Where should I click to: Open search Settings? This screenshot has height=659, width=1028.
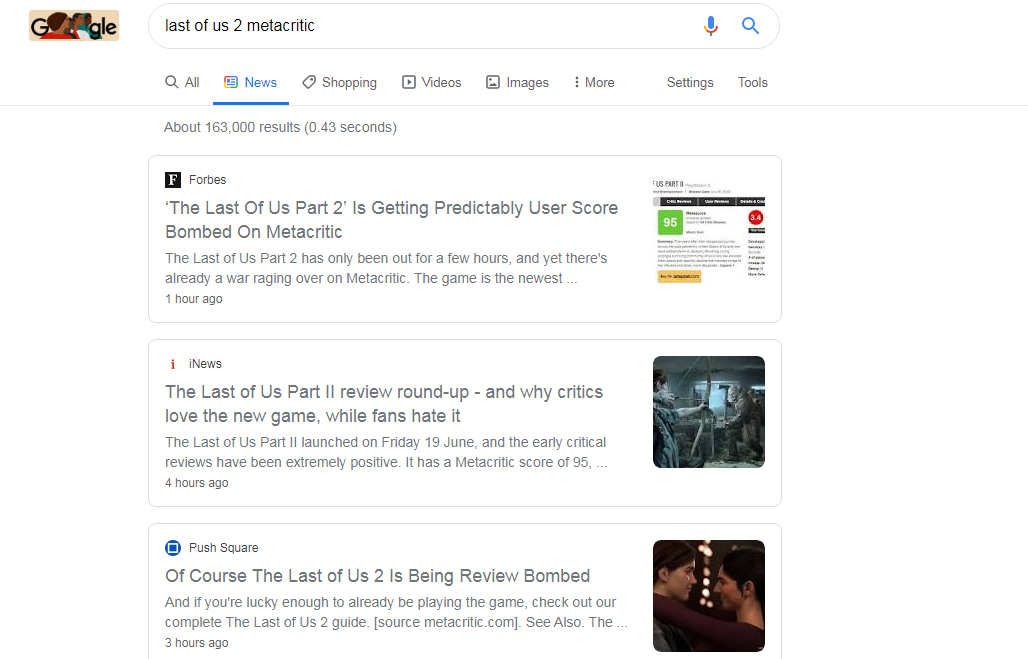click(690, 83)
